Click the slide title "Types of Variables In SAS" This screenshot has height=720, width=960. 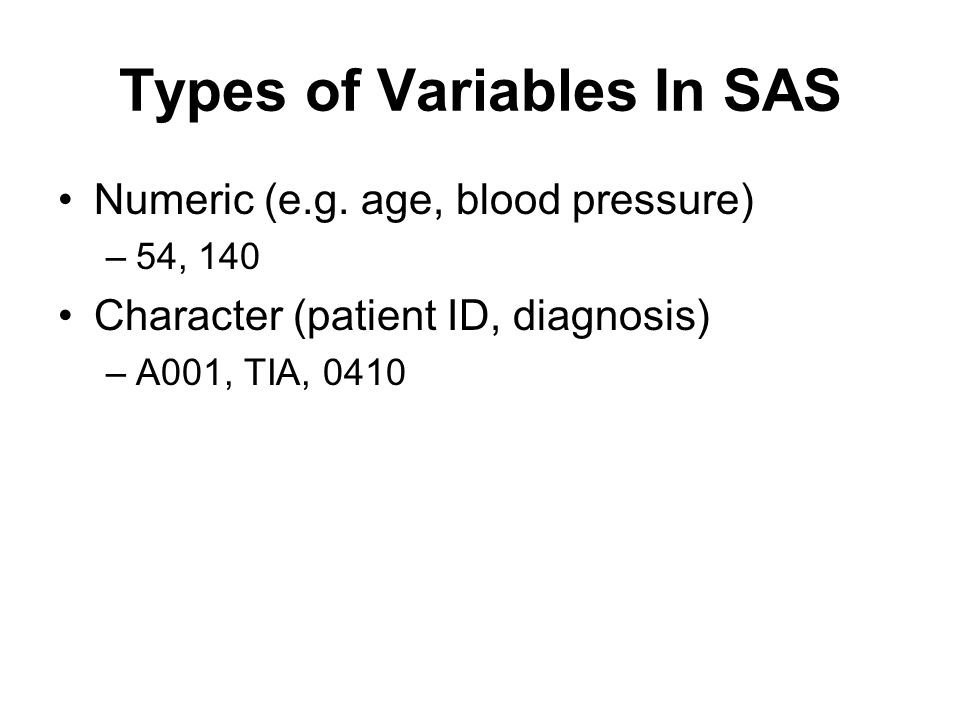point(479,92)
